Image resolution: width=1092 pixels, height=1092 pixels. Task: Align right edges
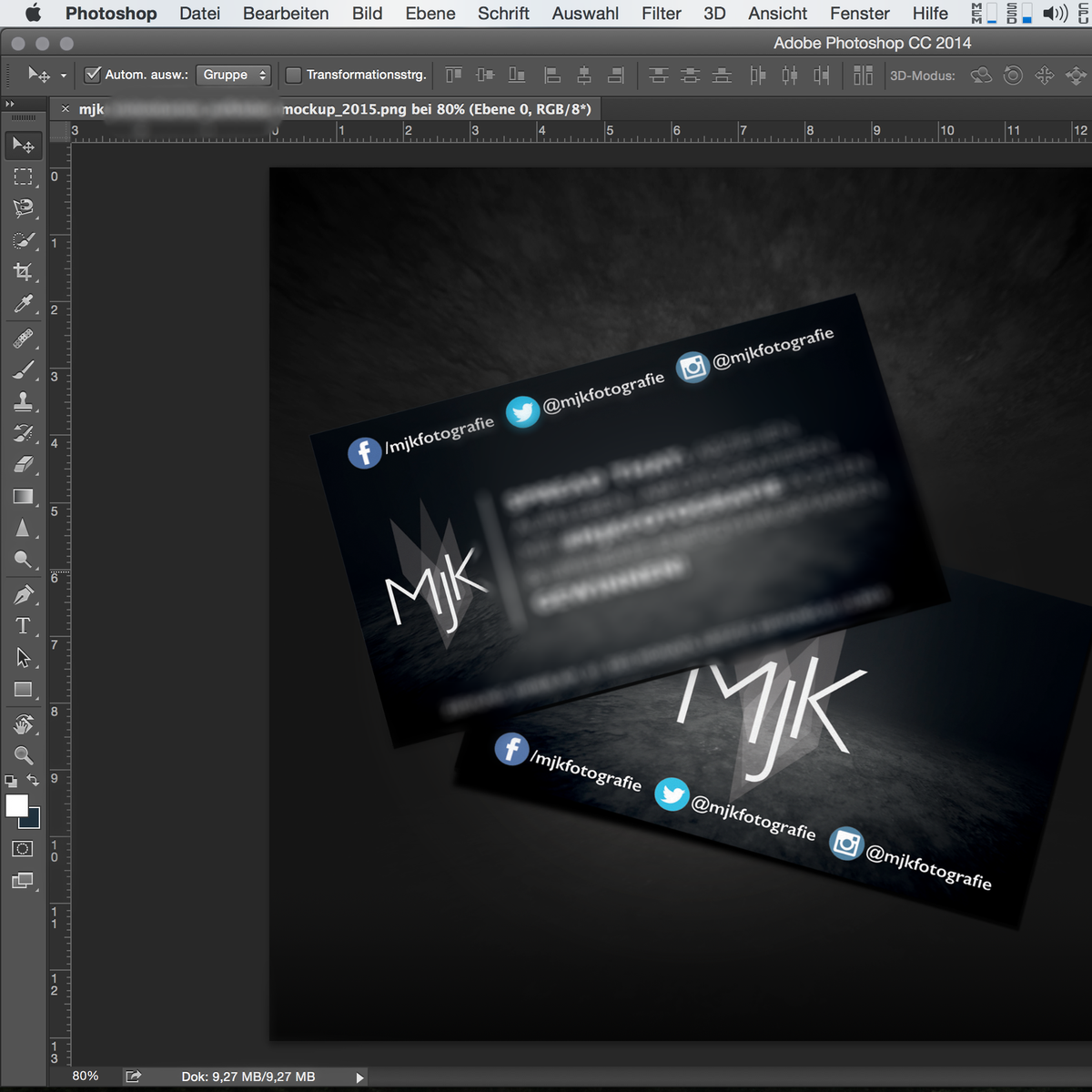(x=615, y=76)
